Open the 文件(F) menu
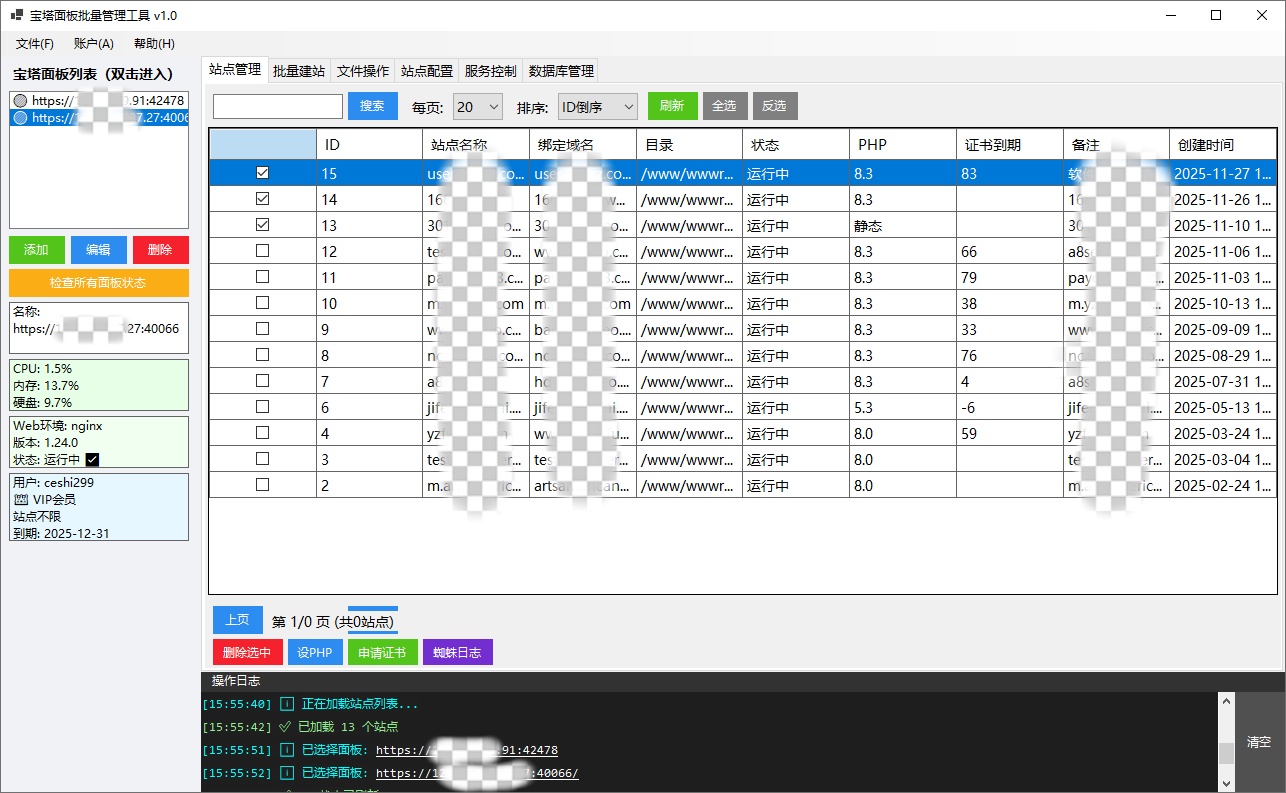This screenshot has width=1286, height=793. 35,44
